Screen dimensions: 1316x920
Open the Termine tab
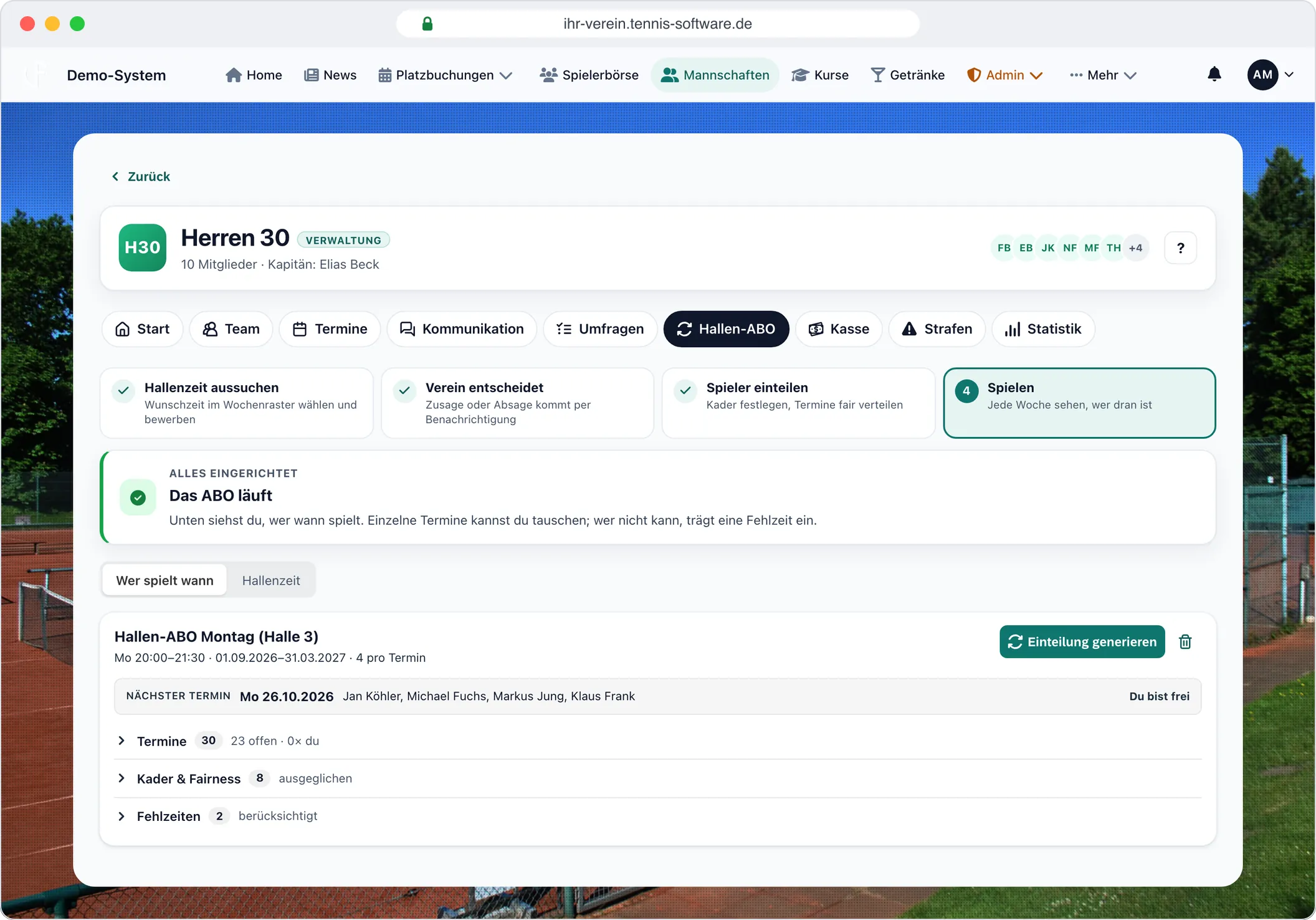point(330,329)
